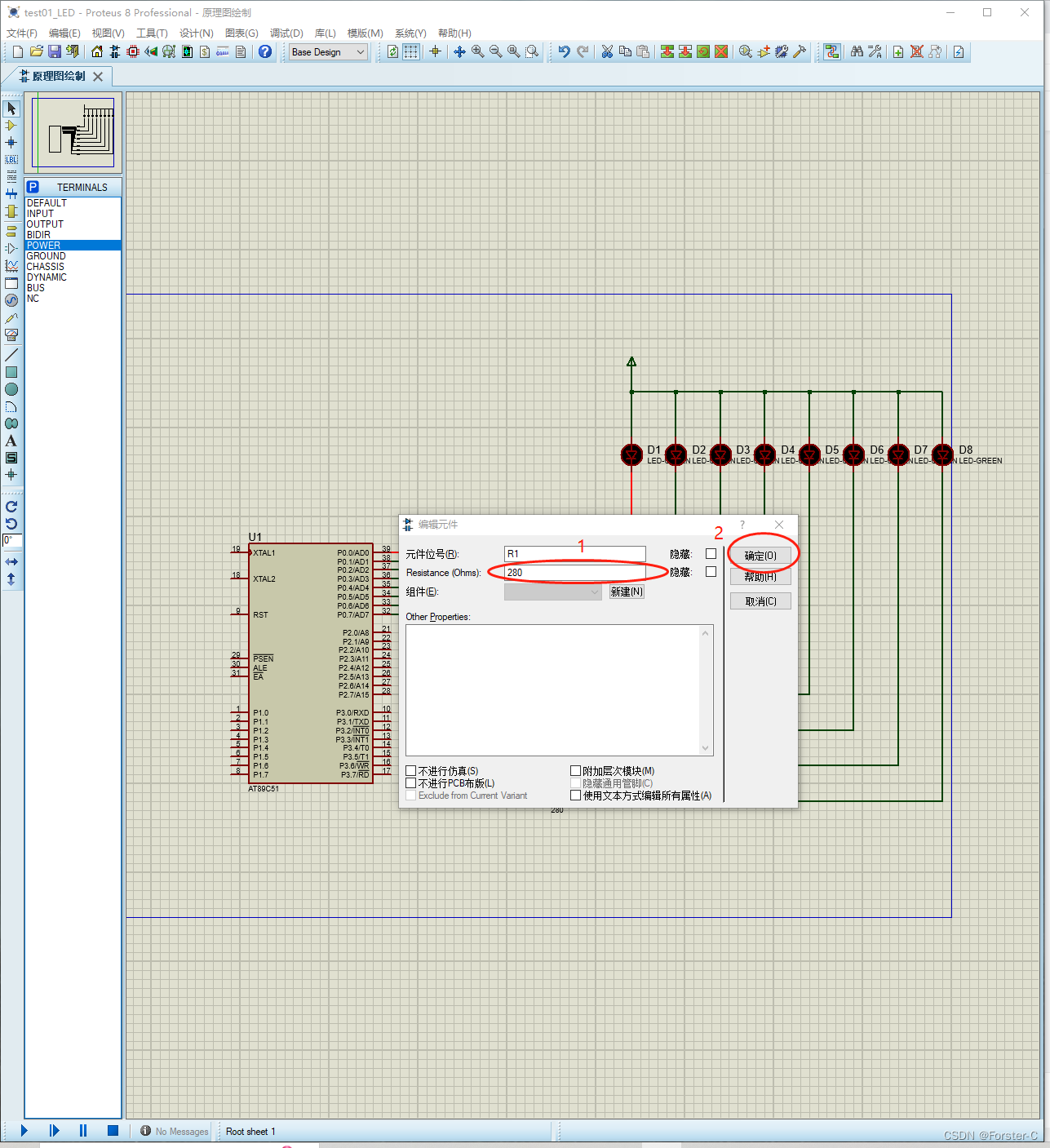Toggle the wire autorouter toolbar icon
Viewport: 1050px width, 1148px height.
point(831,51)
